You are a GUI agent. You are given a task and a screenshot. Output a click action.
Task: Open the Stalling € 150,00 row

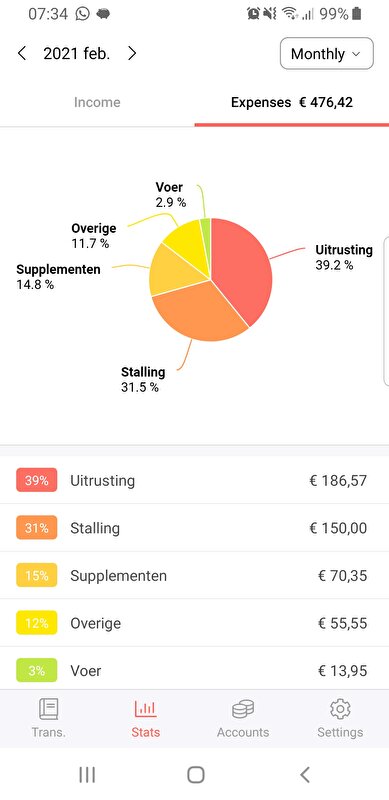[194, 528]
